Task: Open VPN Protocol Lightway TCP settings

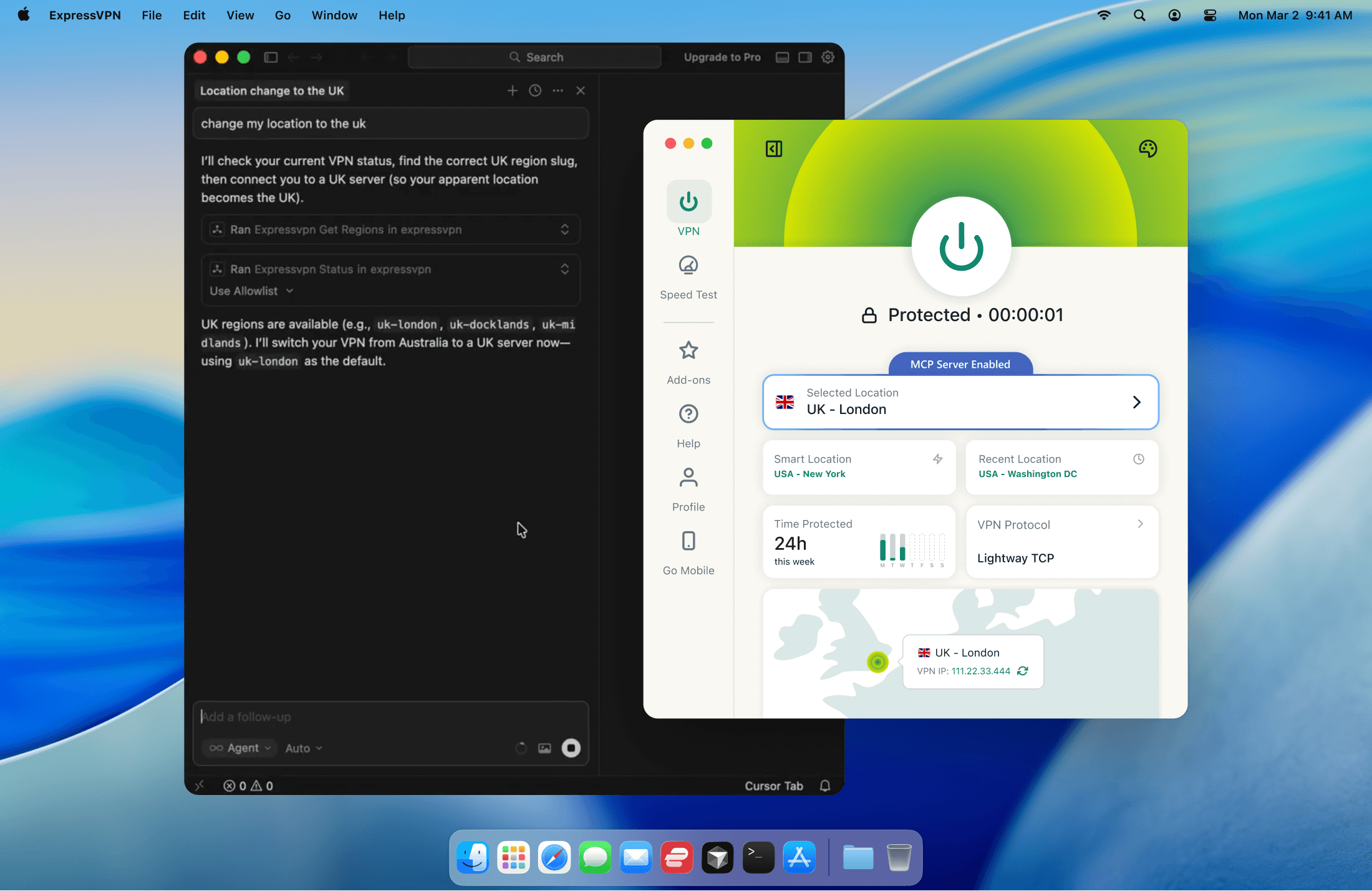Action: (1061, 541)
